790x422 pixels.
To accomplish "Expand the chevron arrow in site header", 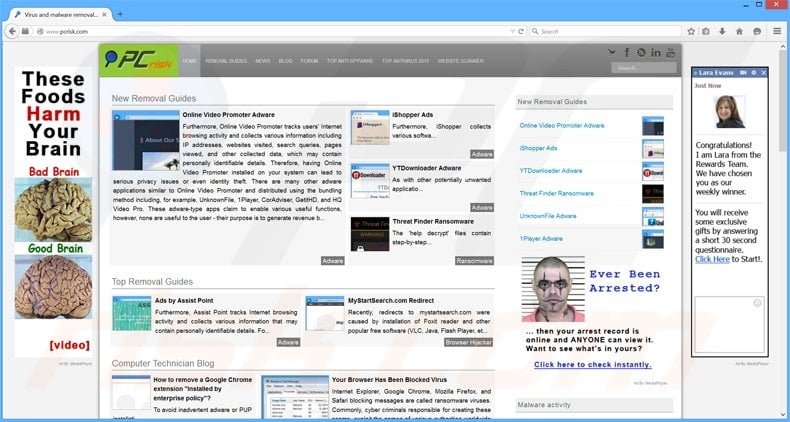I will pos(612,52).
